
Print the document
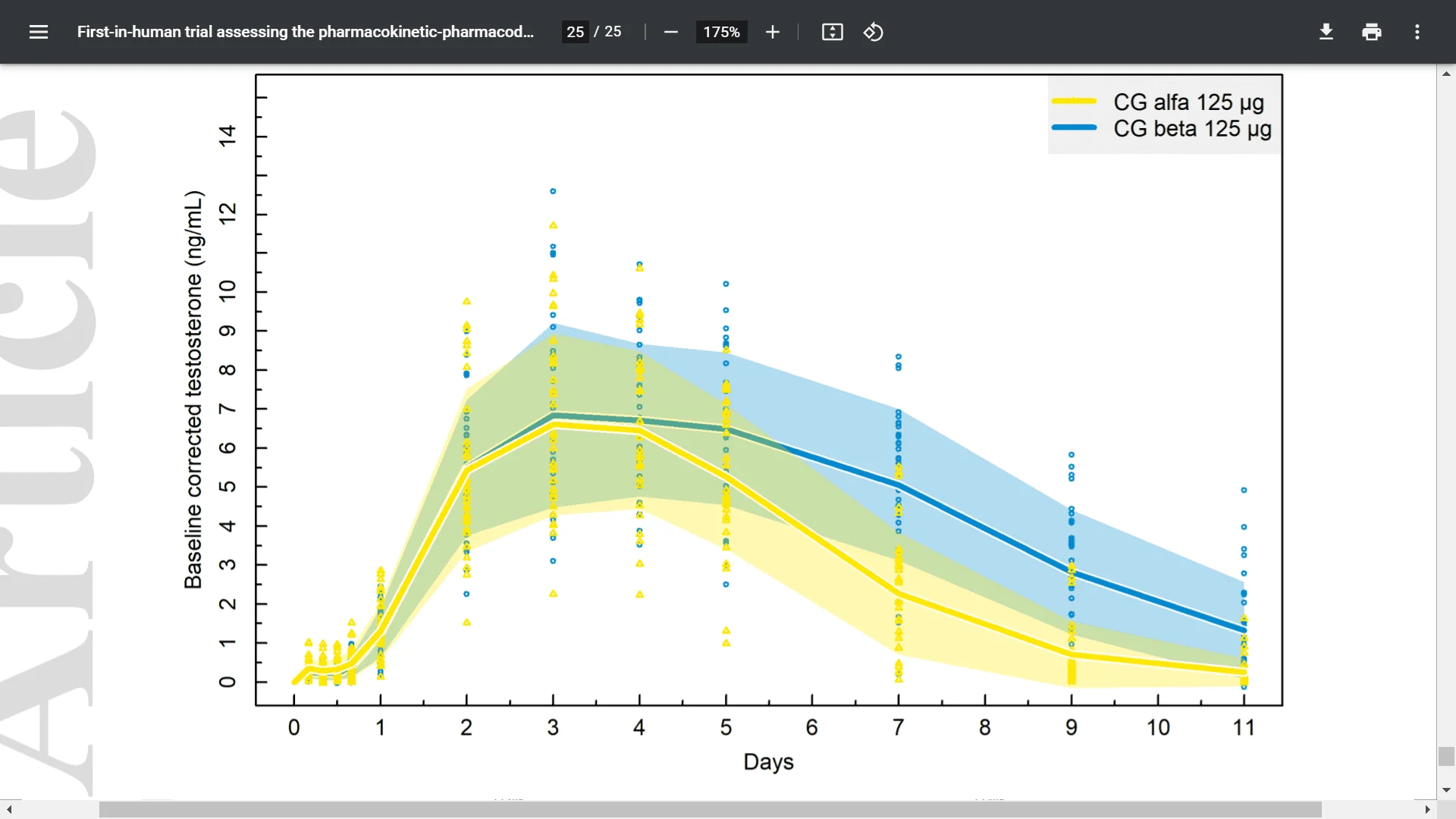pyautogui.click(x=1371, y=32)
